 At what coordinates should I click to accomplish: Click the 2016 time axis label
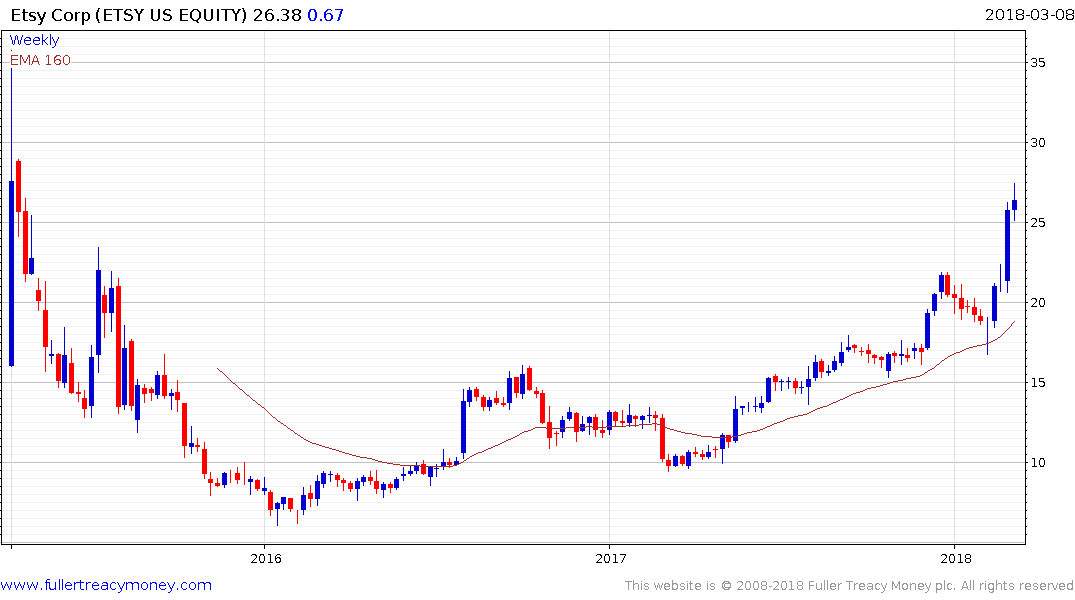(x=266, y=558)
